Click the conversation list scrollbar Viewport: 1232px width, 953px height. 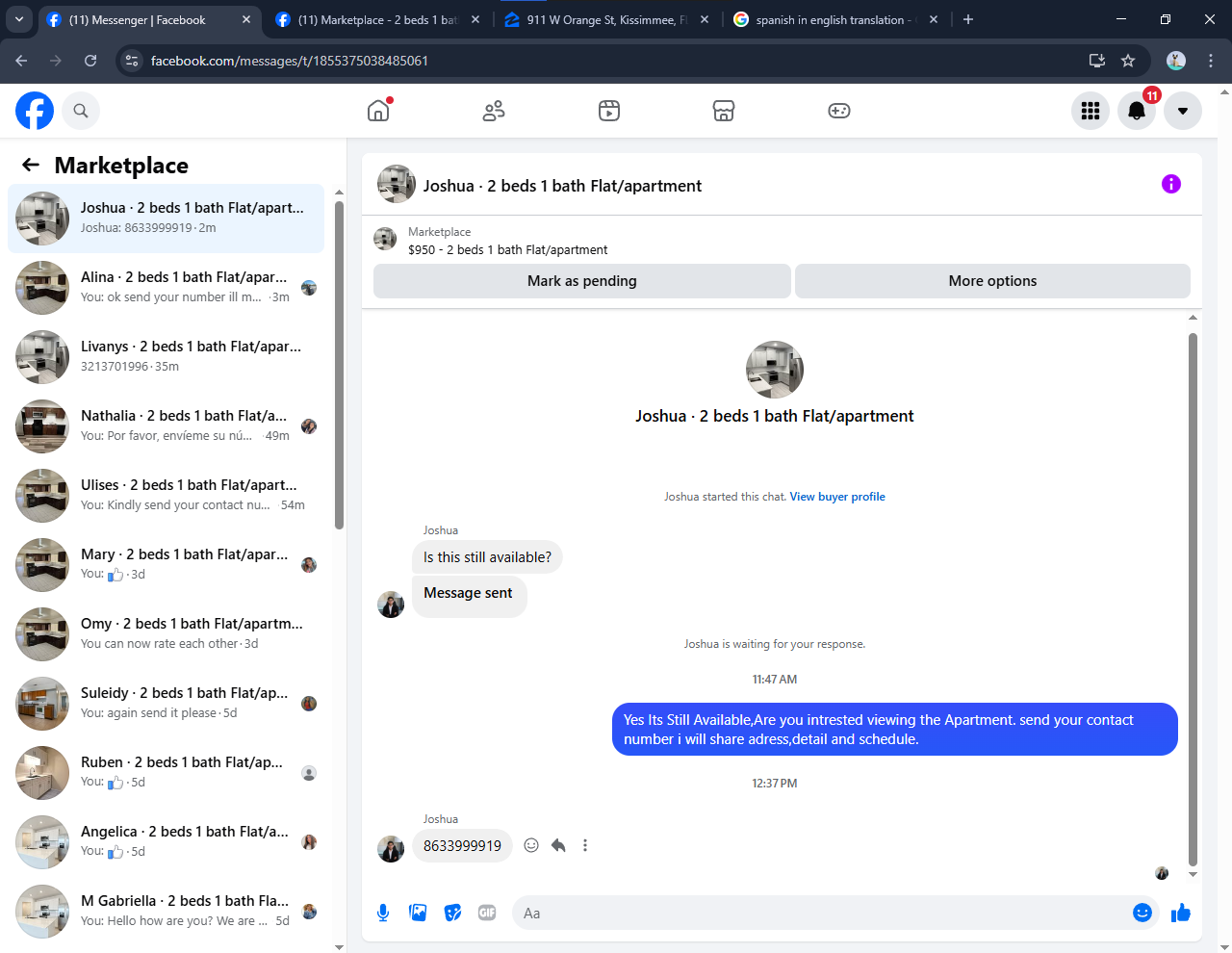(x=339, y=366)
